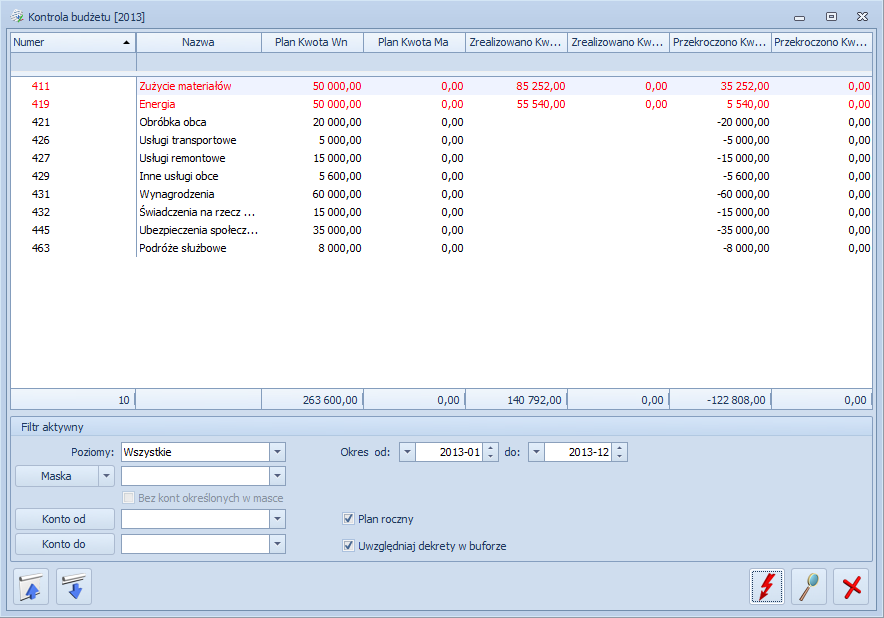Click the red lightning recalculate button

[x=766, y=586]
